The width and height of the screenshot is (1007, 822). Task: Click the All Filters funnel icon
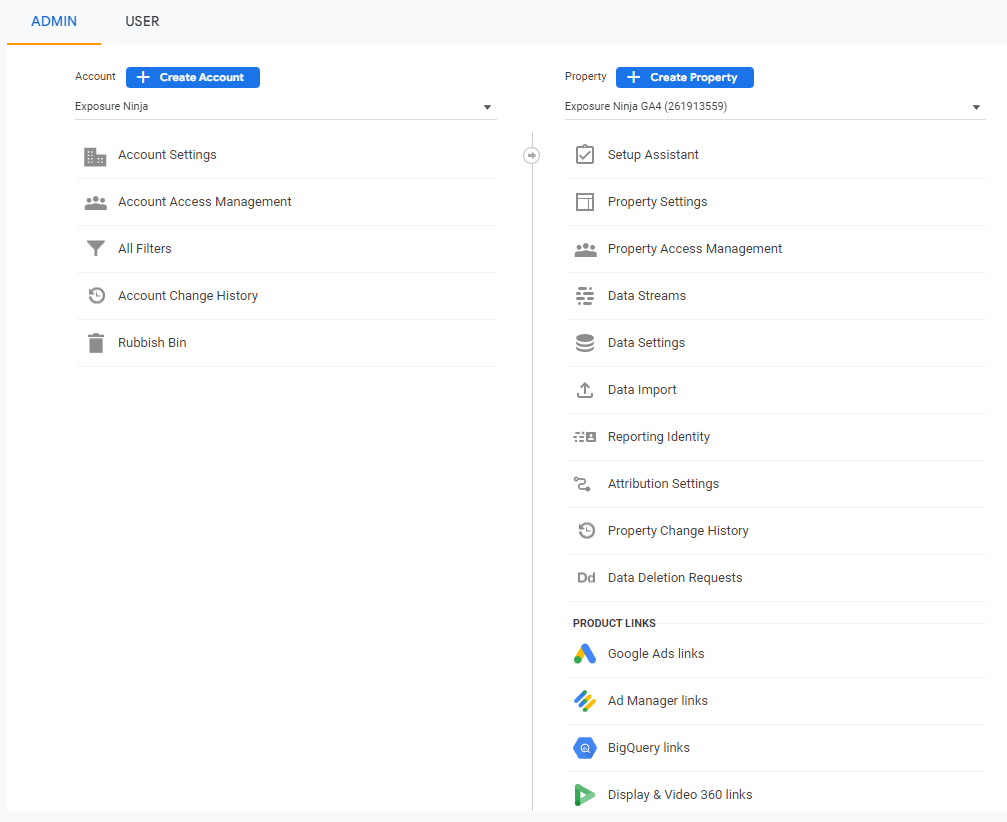95,248
